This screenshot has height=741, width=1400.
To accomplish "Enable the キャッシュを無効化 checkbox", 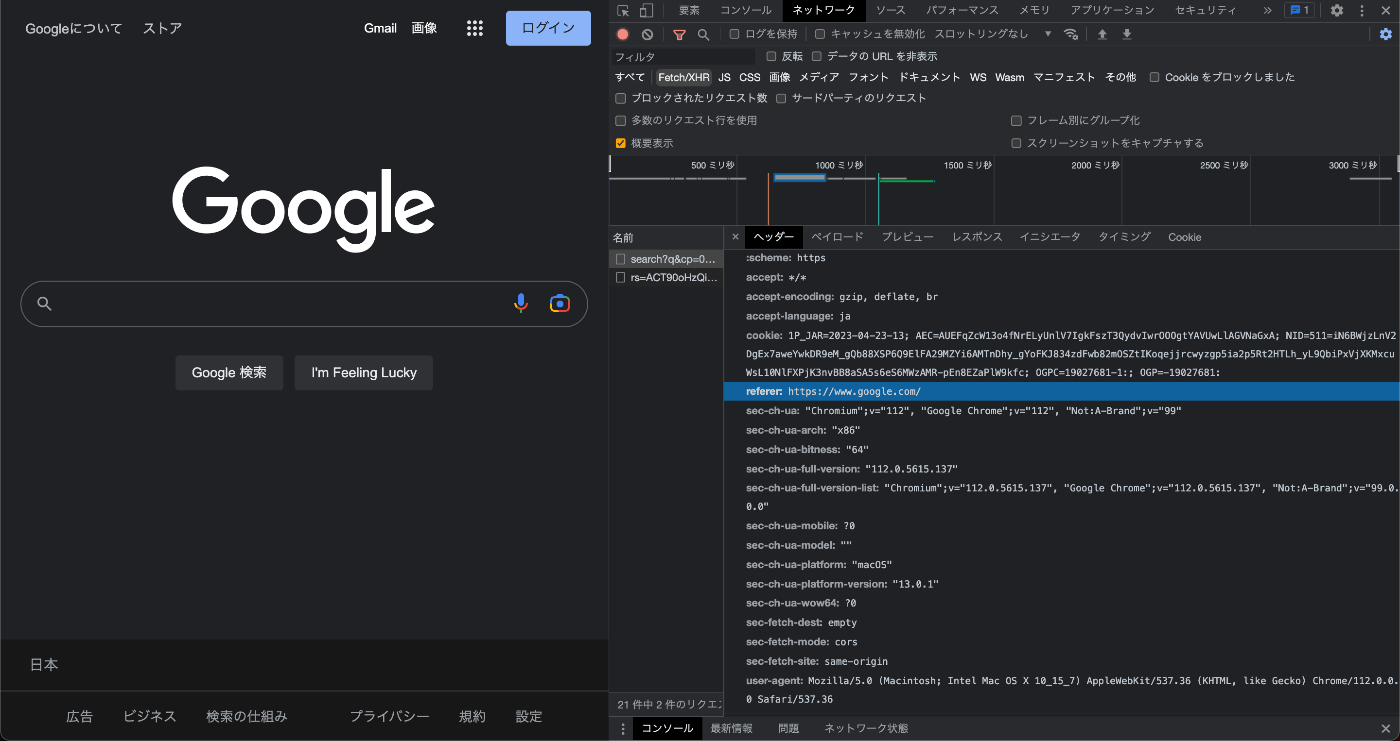I will click(820, 34).
